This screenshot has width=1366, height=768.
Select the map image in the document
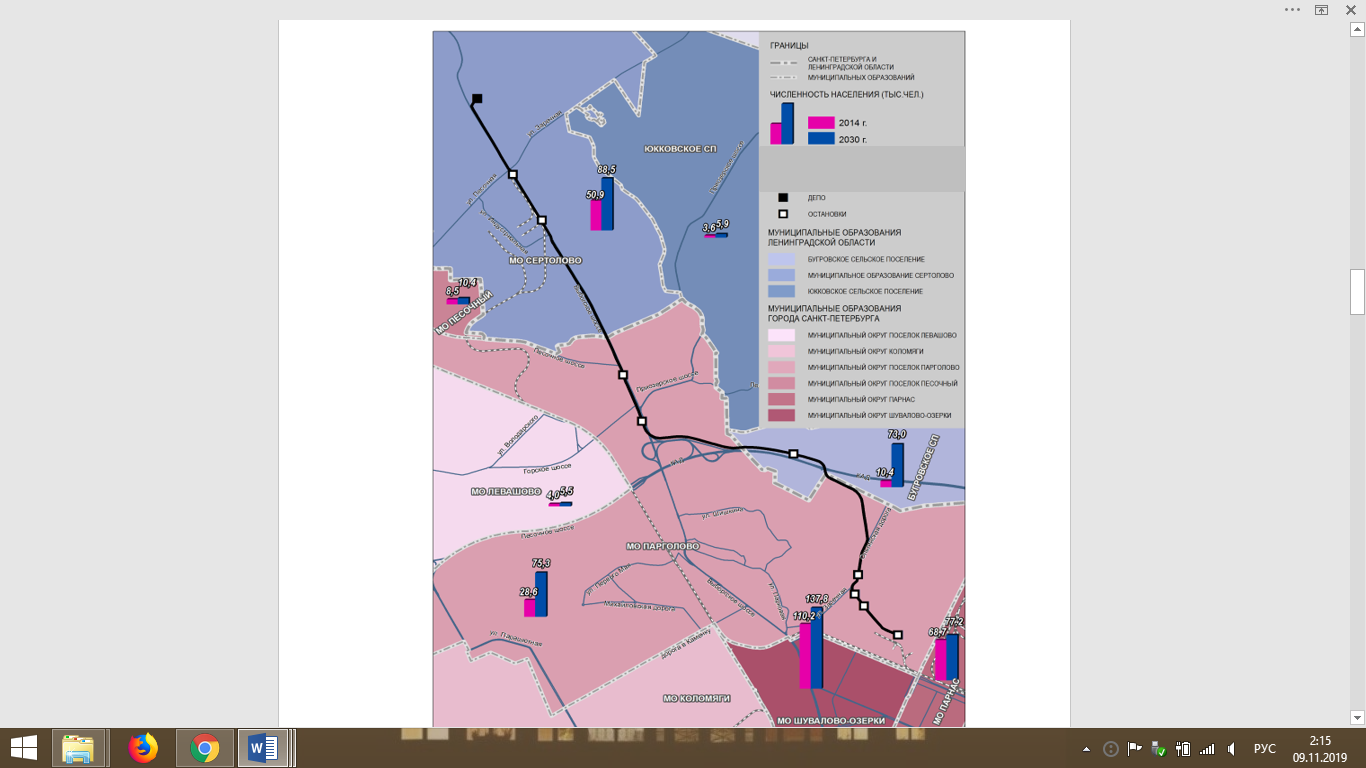click(698, 378)
